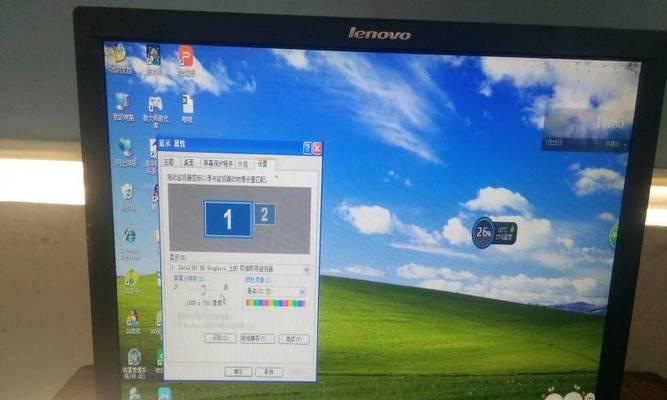Open the spreadsheet file icon on desktop

tap(187, 109)
